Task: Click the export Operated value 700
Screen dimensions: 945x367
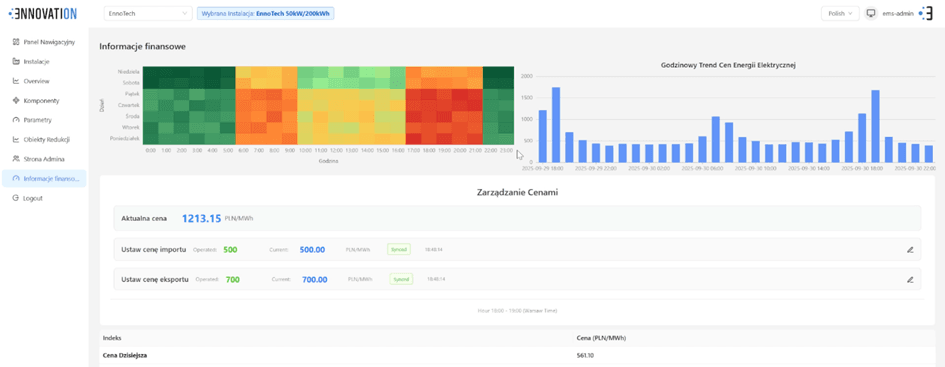Action: (233, 280)
